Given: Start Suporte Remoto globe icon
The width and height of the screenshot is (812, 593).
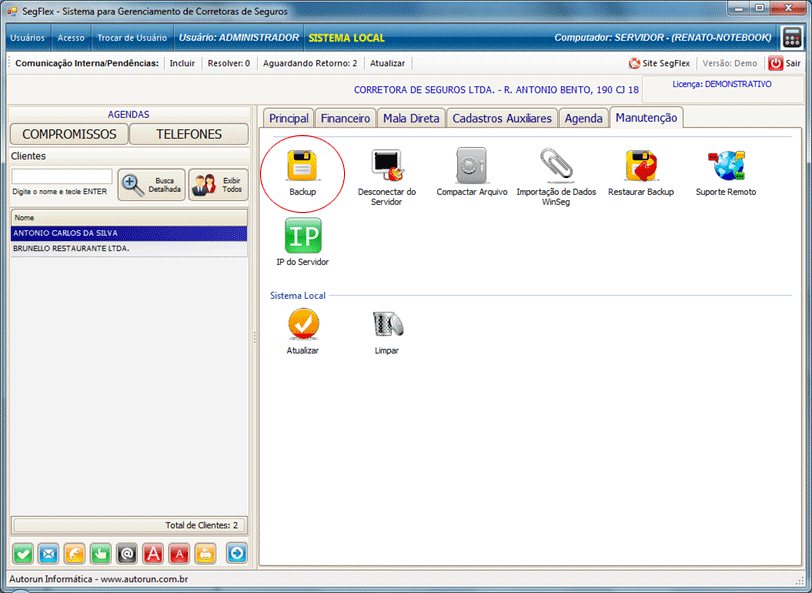Looking at the screenshot, I should click(x=726, y=166).
